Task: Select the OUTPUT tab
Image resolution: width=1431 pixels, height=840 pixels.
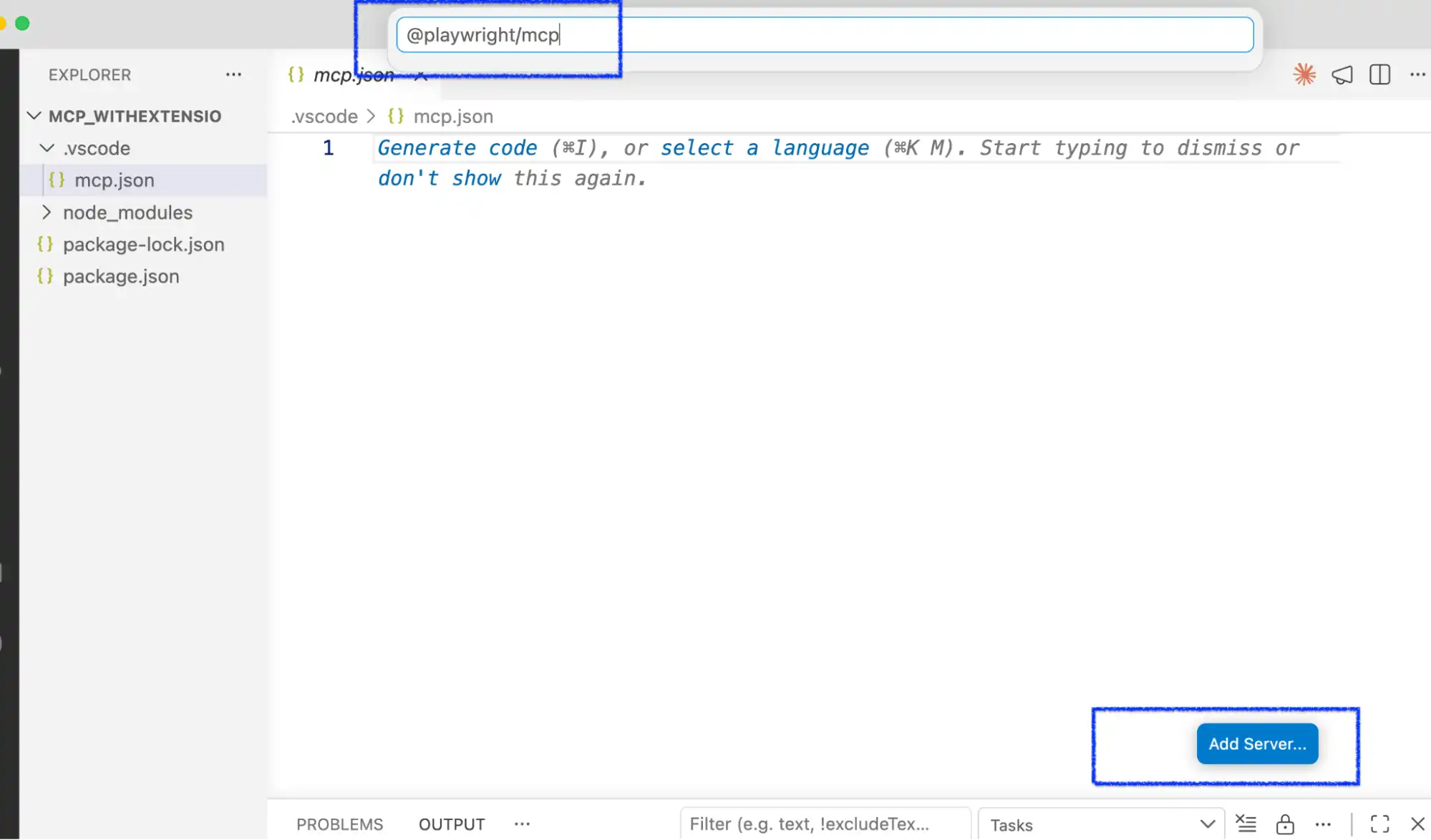Action: pos(452,824)
